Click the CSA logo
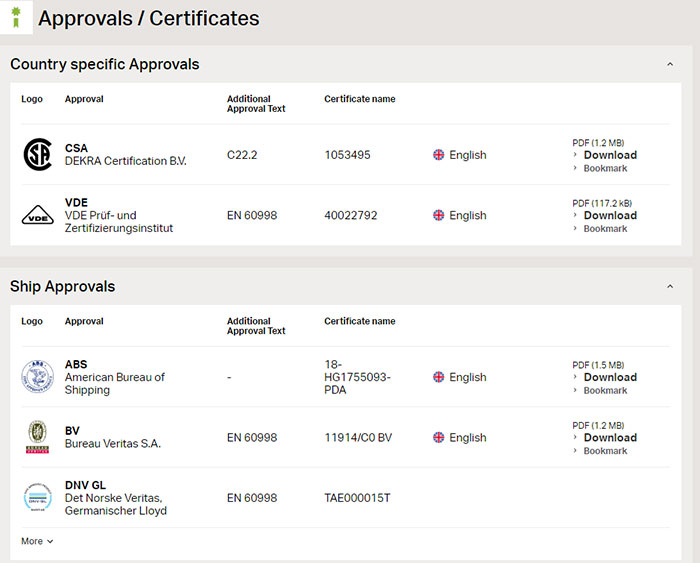 point(38,154)
